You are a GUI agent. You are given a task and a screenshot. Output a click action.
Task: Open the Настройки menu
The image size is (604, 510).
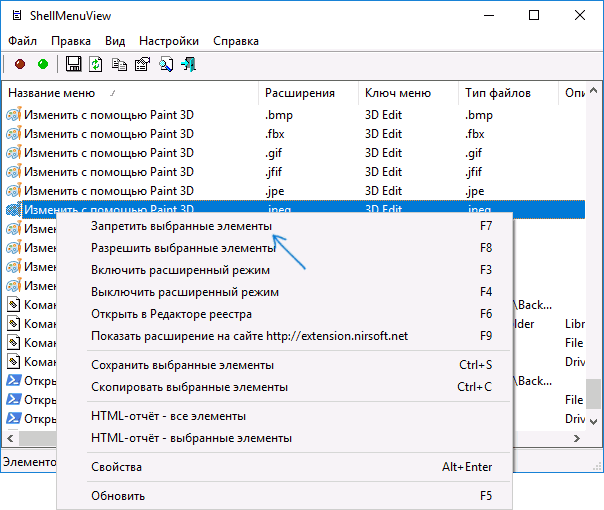(x=169, y=41)
